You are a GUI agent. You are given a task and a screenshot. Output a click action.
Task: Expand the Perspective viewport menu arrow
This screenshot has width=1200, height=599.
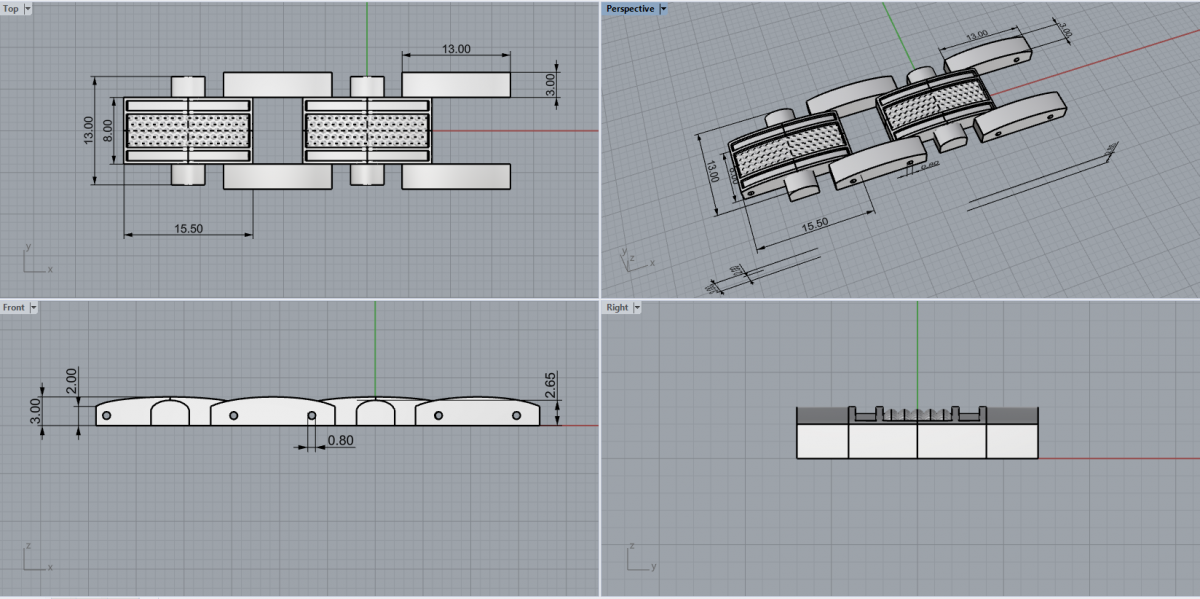[x=664, y=9]
